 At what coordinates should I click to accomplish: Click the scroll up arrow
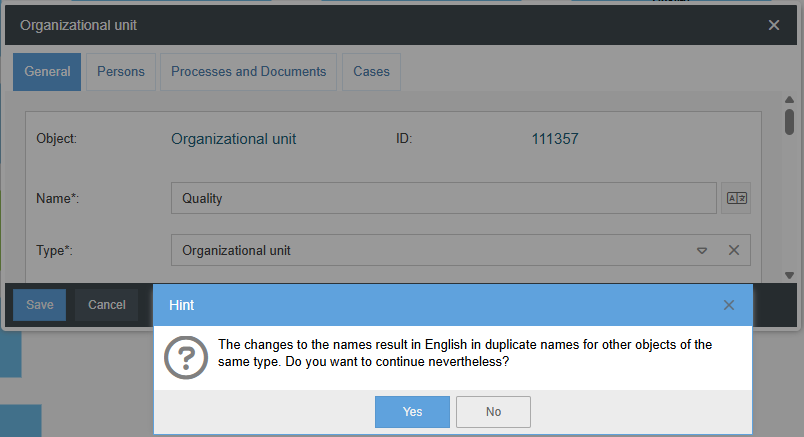790,100
